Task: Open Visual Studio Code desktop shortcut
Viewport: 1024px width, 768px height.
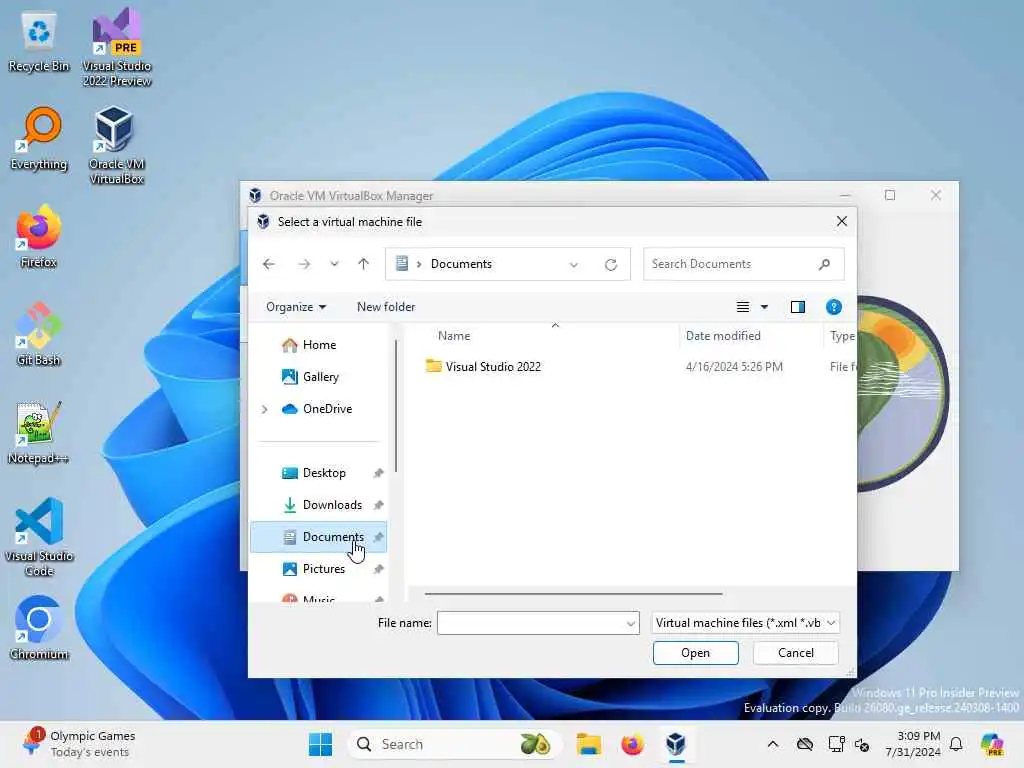Action: [x=39, y=537]
